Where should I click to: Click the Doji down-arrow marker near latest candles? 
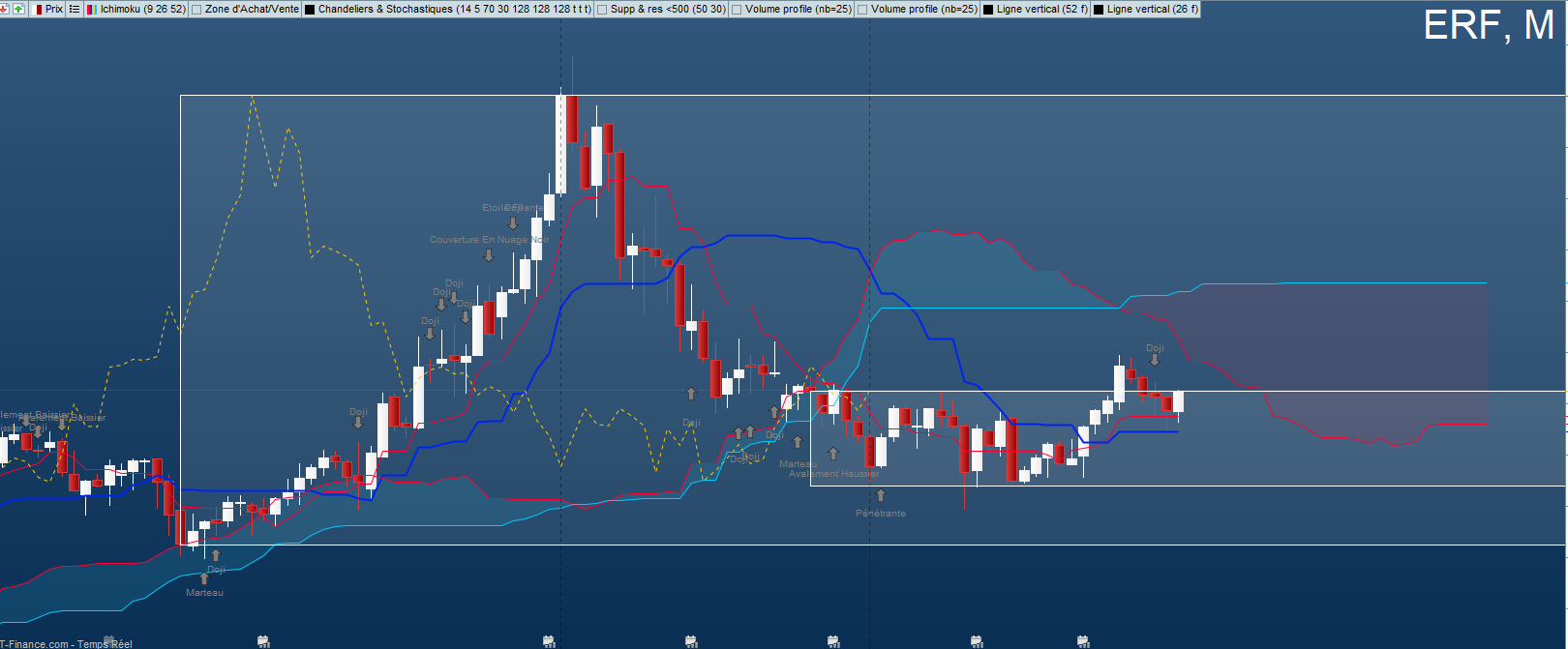pyautogui.click(x=1154, y=360)
